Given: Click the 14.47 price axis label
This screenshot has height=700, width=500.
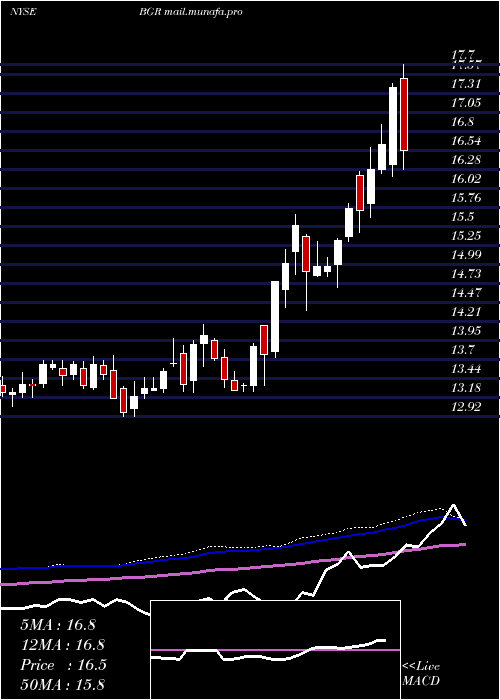Looking at the screenshot, I should 466,292.
